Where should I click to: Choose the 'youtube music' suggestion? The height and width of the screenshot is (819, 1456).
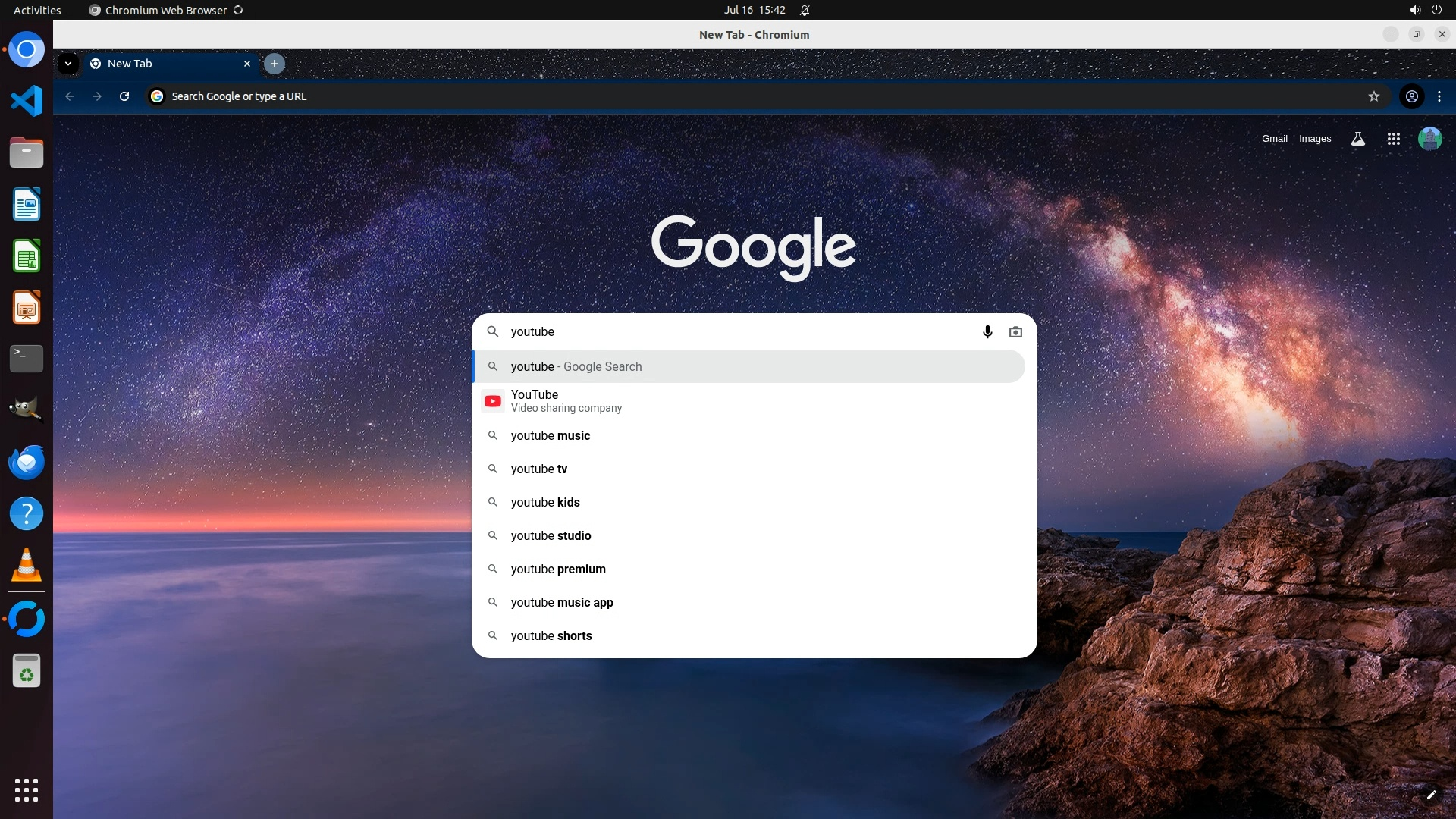click(551, 436)
